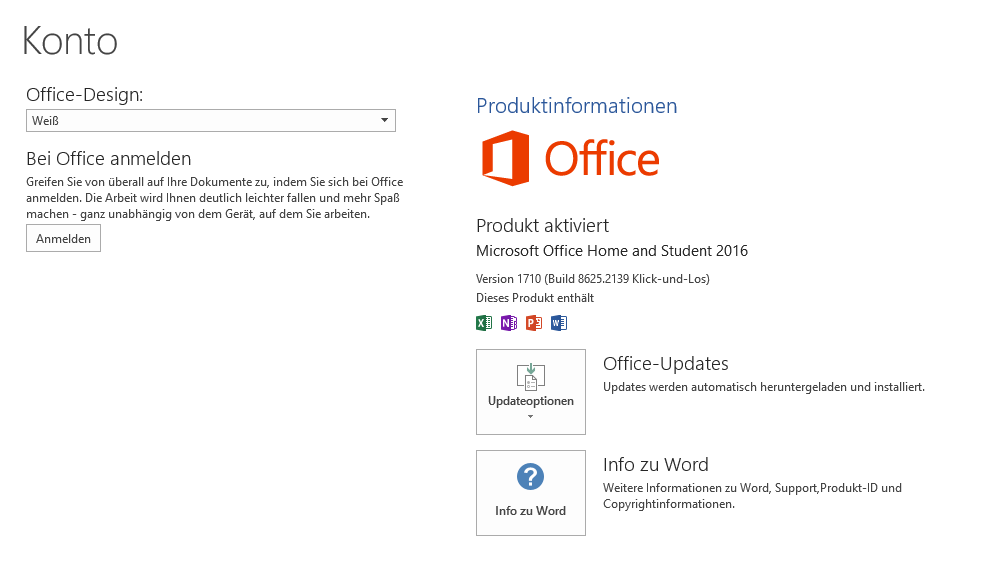Viewport: 989px width, 563px height.
Task: Click the 'Office-Design:' label
Action: tap(85, 95)
